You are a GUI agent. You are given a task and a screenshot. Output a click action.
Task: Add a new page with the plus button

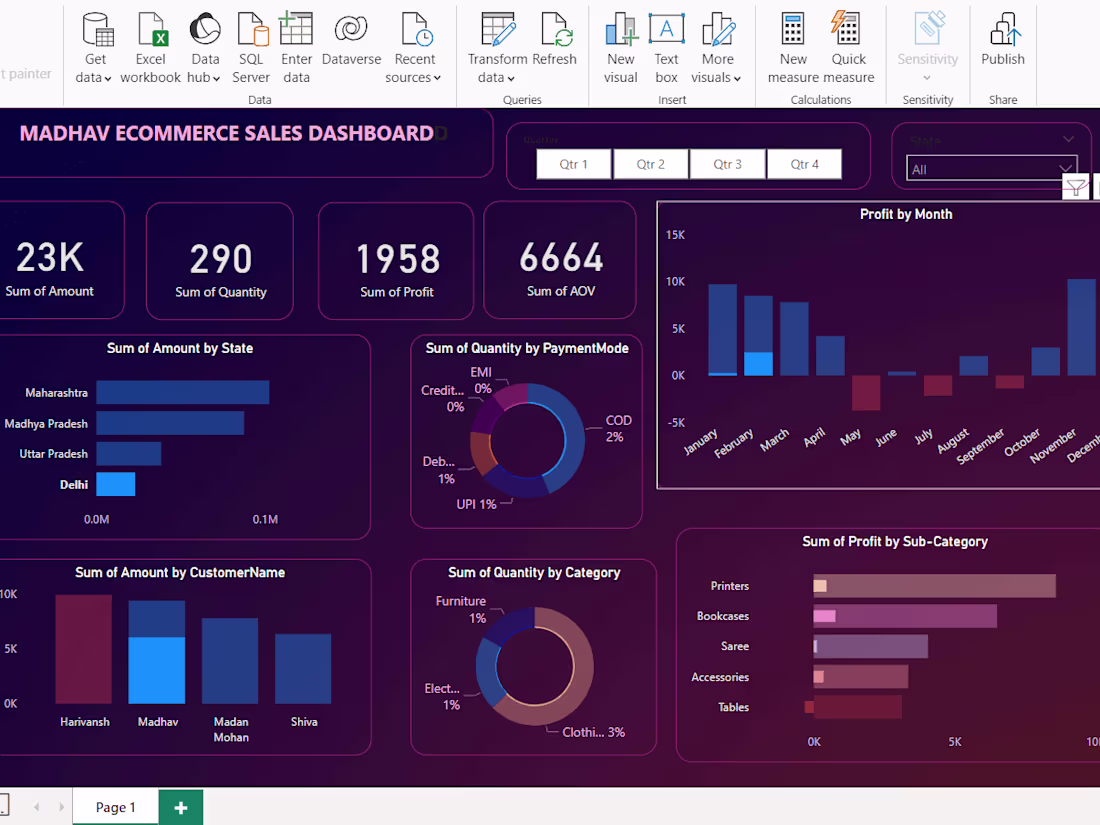point(180,807)
